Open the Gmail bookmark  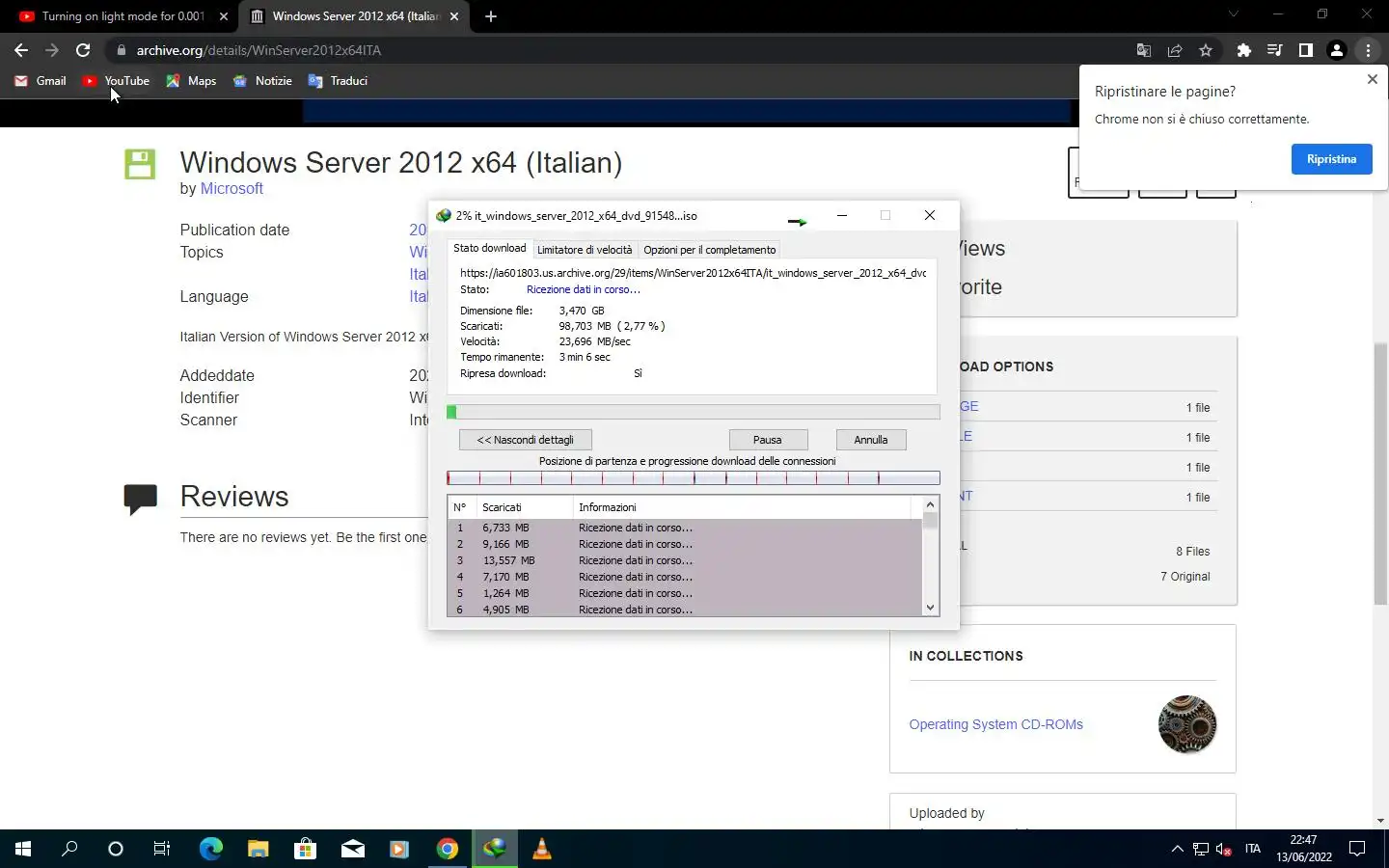[x=41, y=81]
